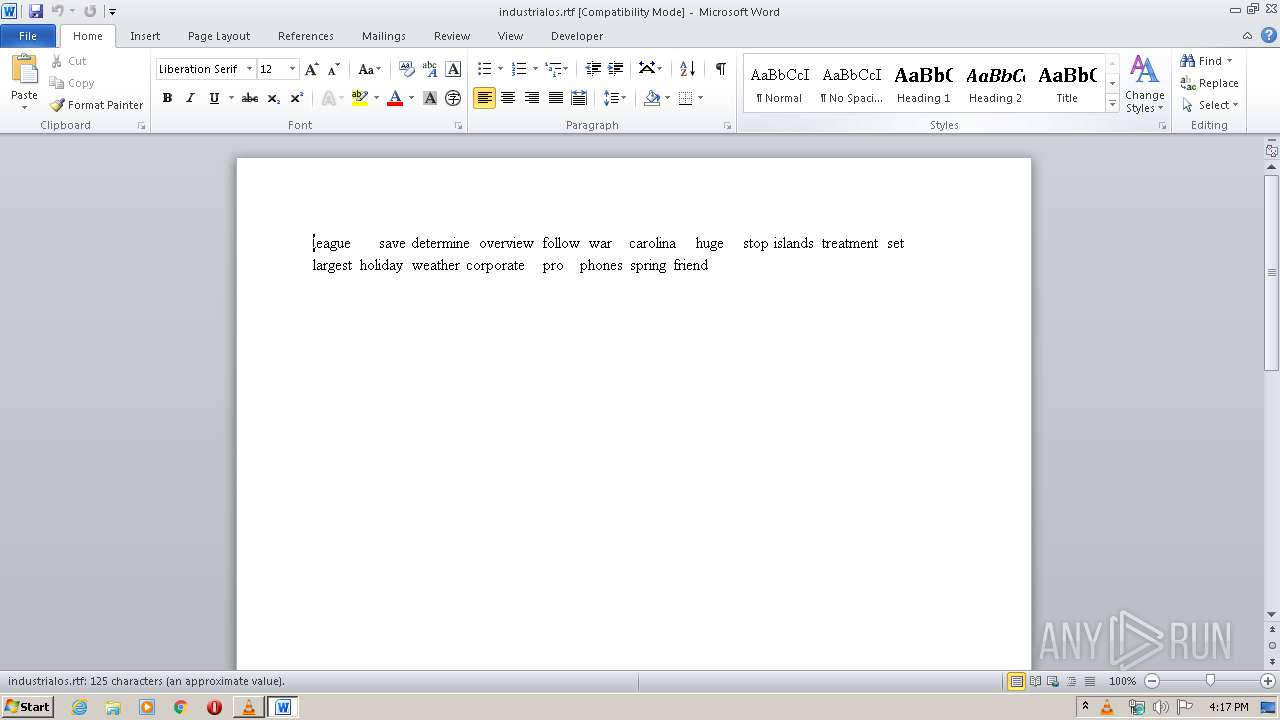Screen dimensions: 1280x720
Task: Switch to Full Screen Reading view
Action: pyautogui.click(x=1035, y=681)
